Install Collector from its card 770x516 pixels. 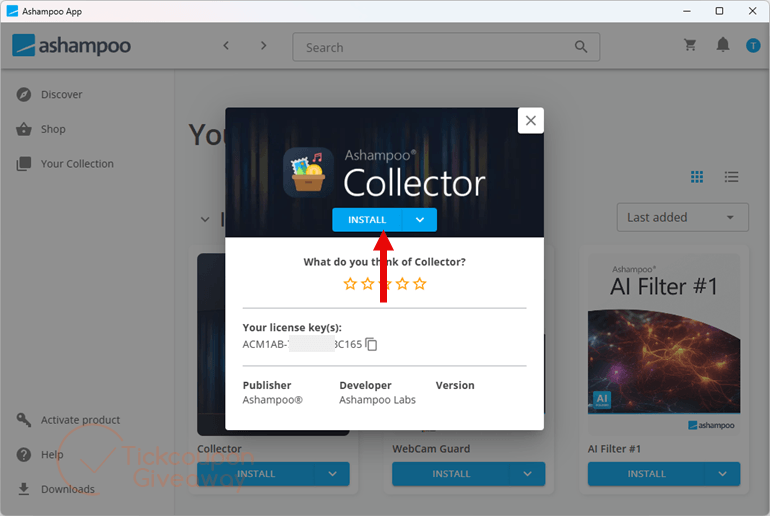pos(256,474)
